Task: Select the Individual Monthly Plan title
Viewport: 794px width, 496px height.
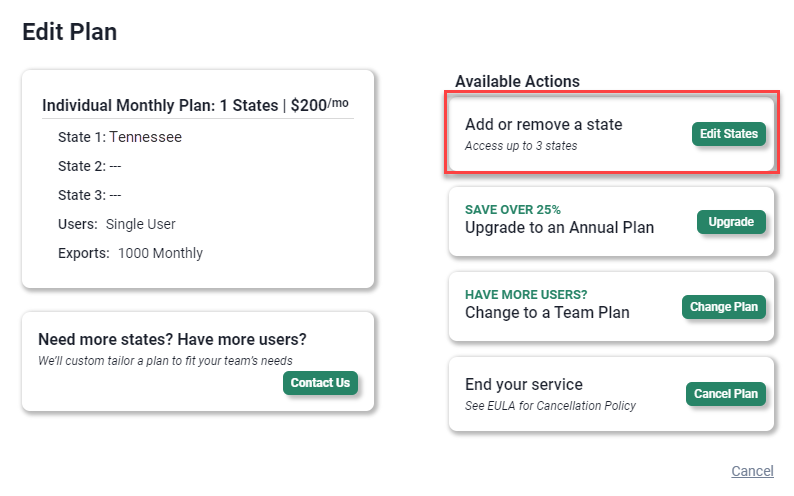Action: pyautogui.click(x=195, y=105)
